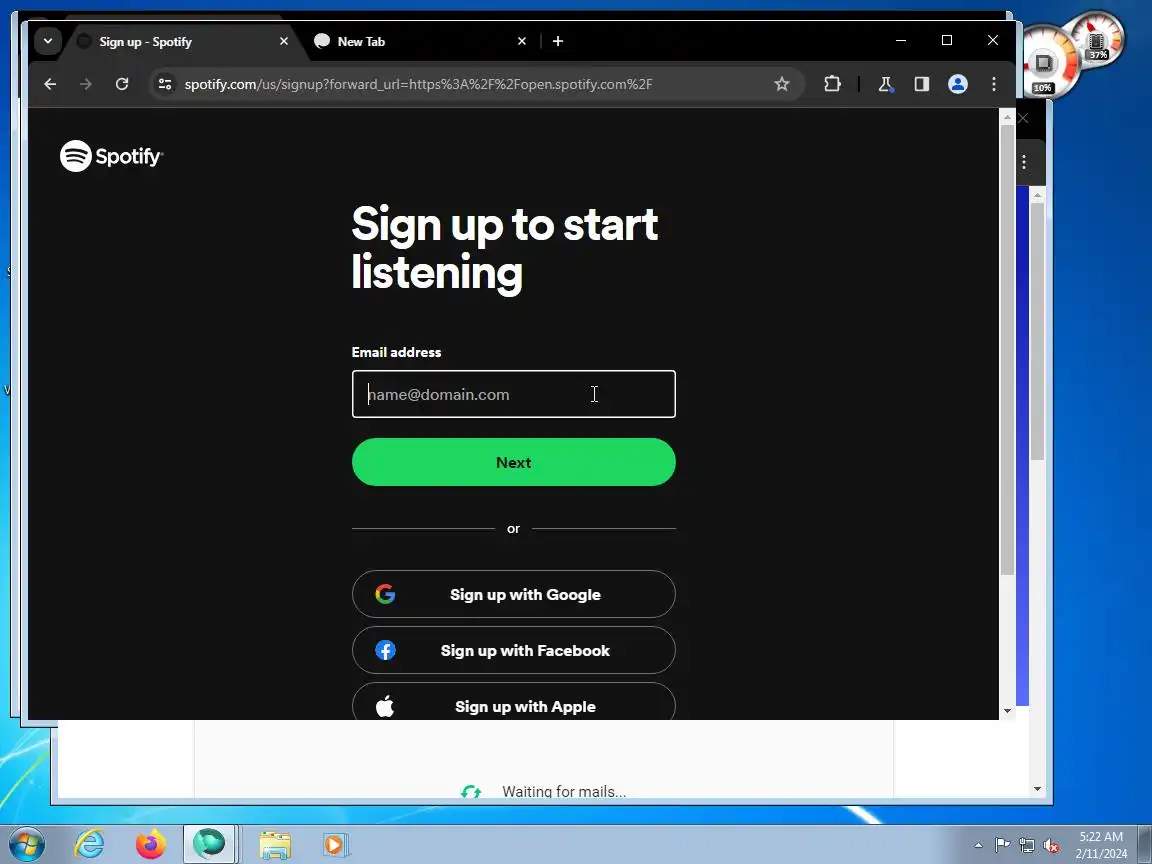
Task: Open the media player taskbar icon
Action: pos(335,844)
